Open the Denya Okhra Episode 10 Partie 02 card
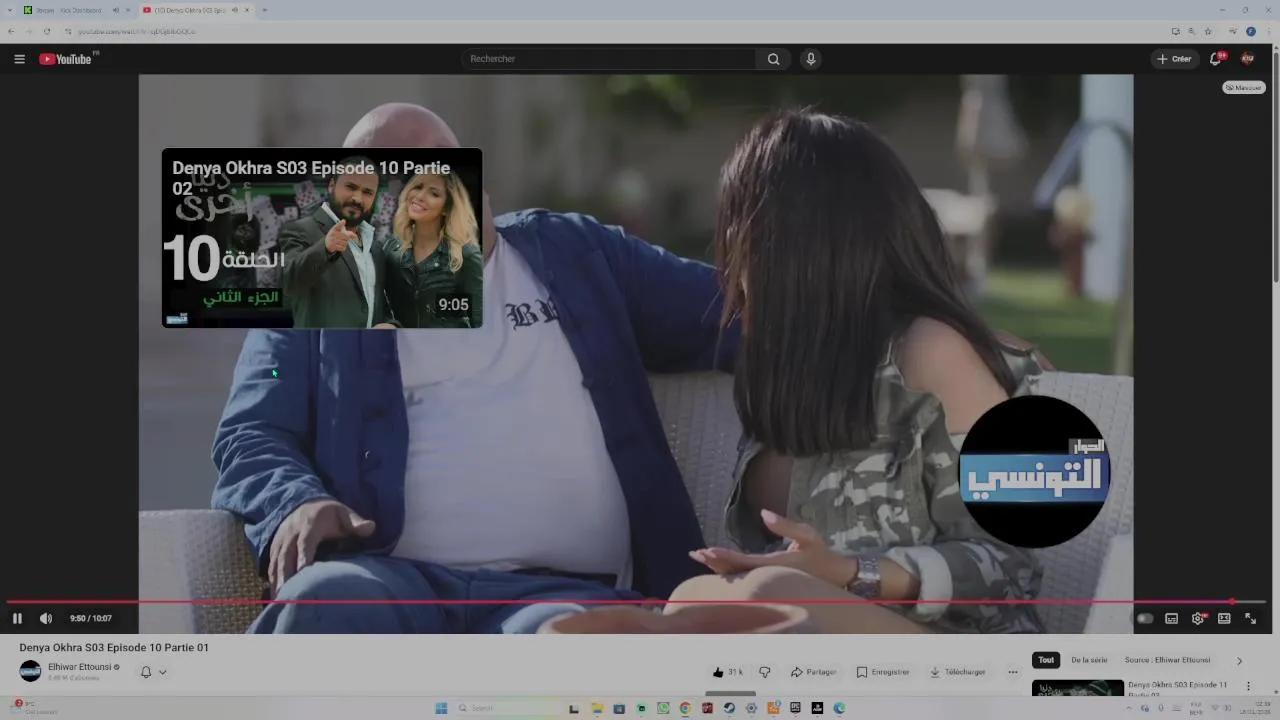 (x=322, y=238)
